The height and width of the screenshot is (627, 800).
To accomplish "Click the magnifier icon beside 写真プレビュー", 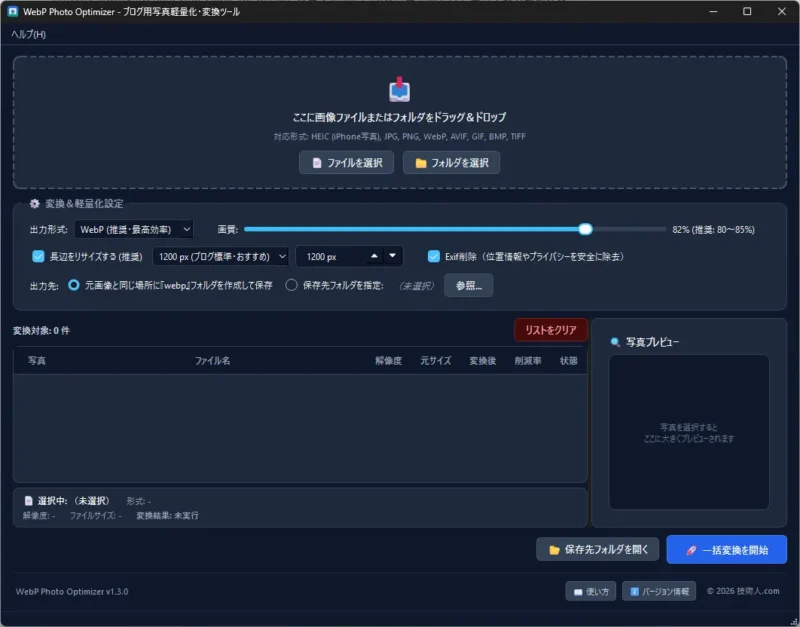I will click(x=615, y=342).
